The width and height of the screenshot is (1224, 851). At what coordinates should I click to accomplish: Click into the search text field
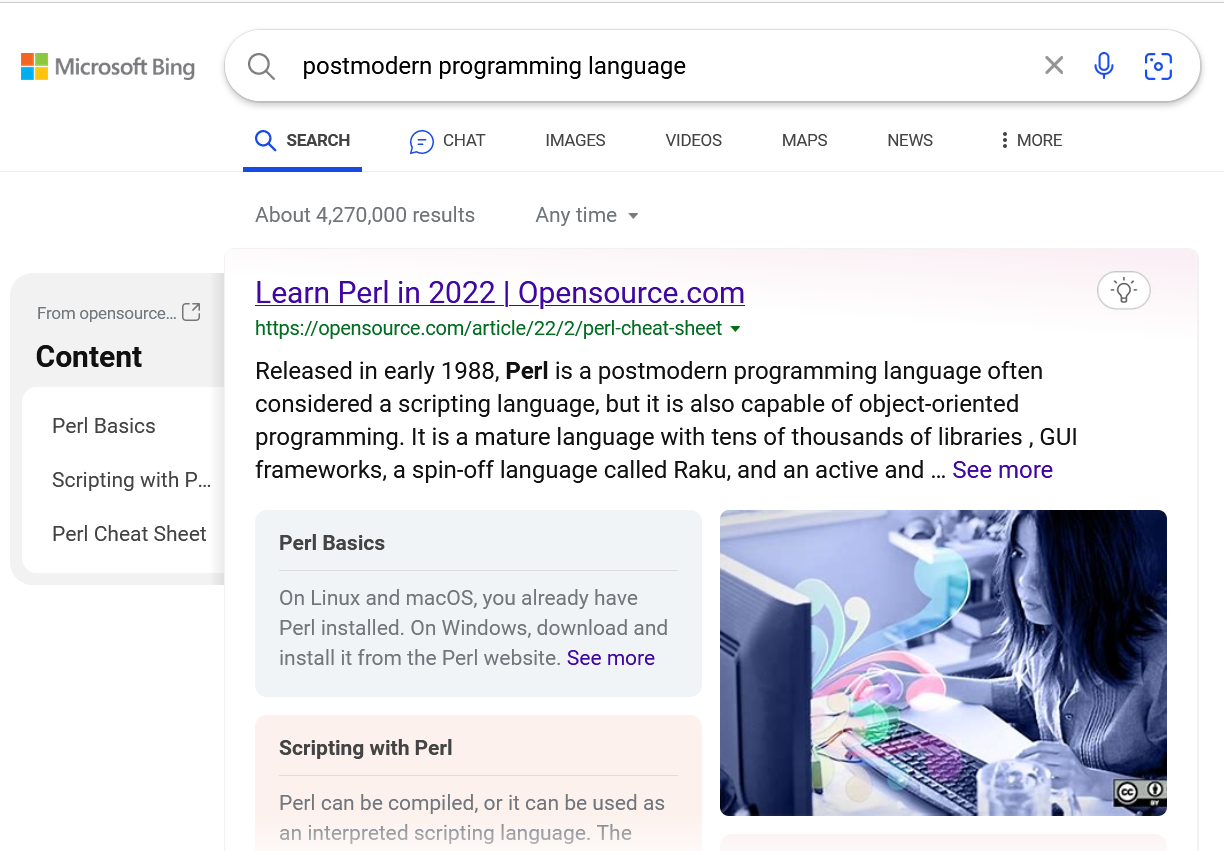pyautogui.click(x=650, y=66)
